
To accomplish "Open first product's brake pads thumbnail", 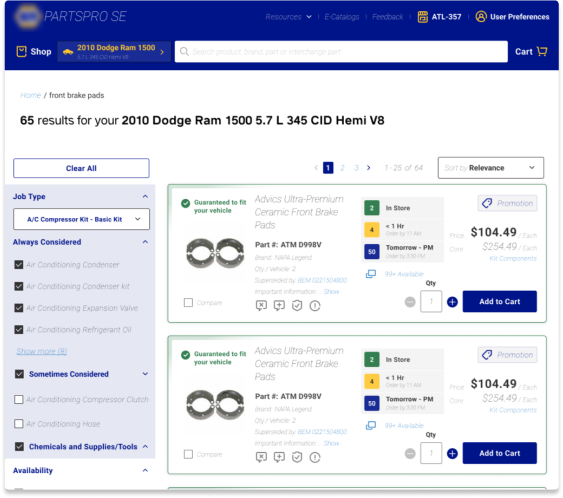I will [x=214, y=253].
